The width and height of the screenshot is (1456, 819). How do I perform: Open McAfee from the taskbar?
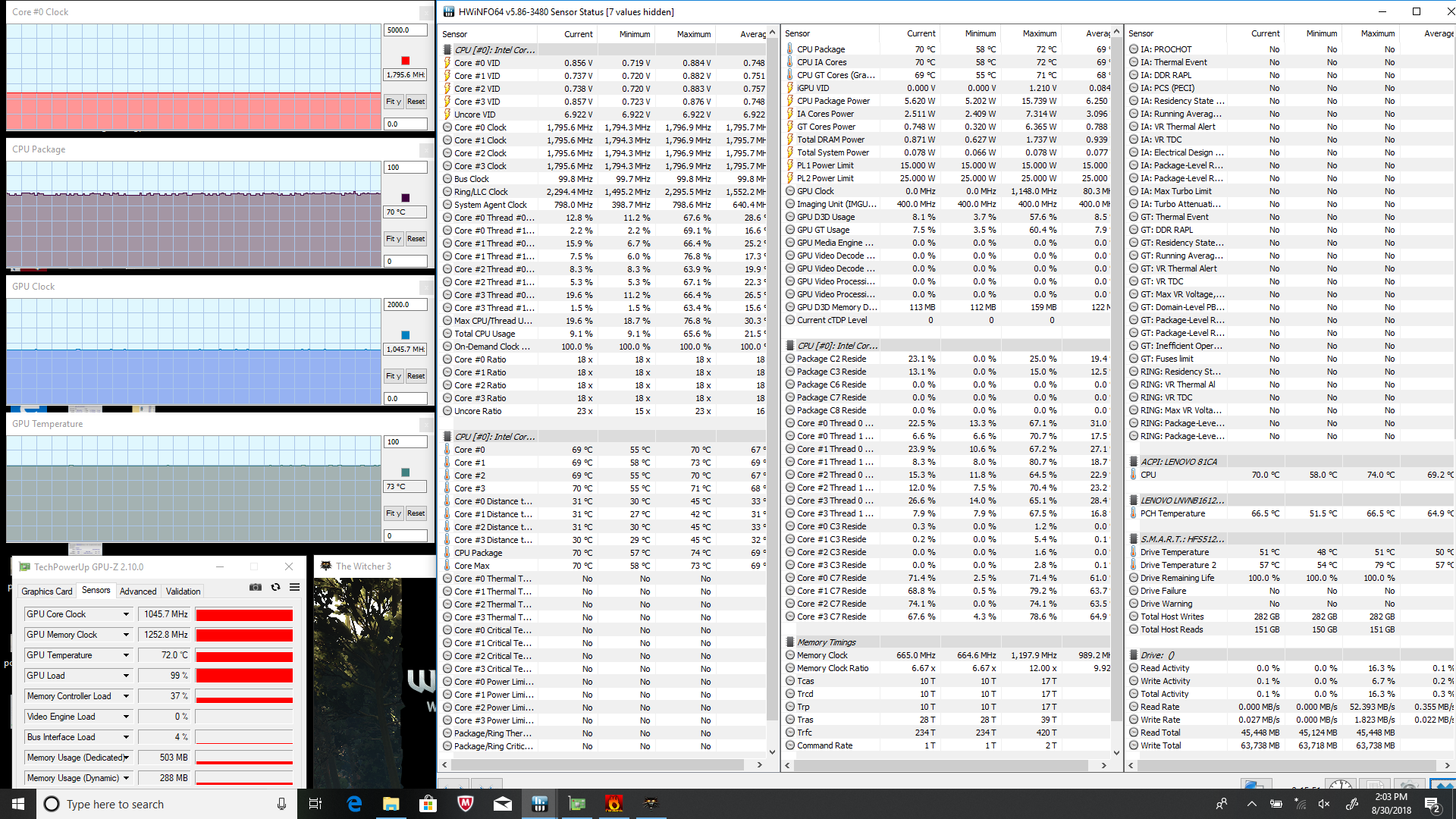coord(466,804)
